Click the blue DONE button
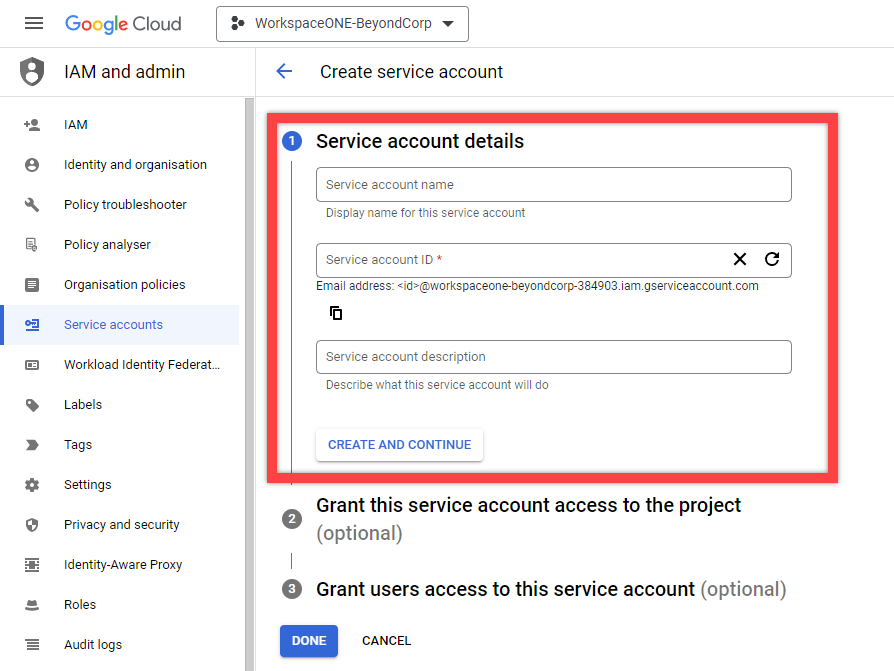Viewport: 894px width, 671px height. pyautogui.click(x=308, y=641)
